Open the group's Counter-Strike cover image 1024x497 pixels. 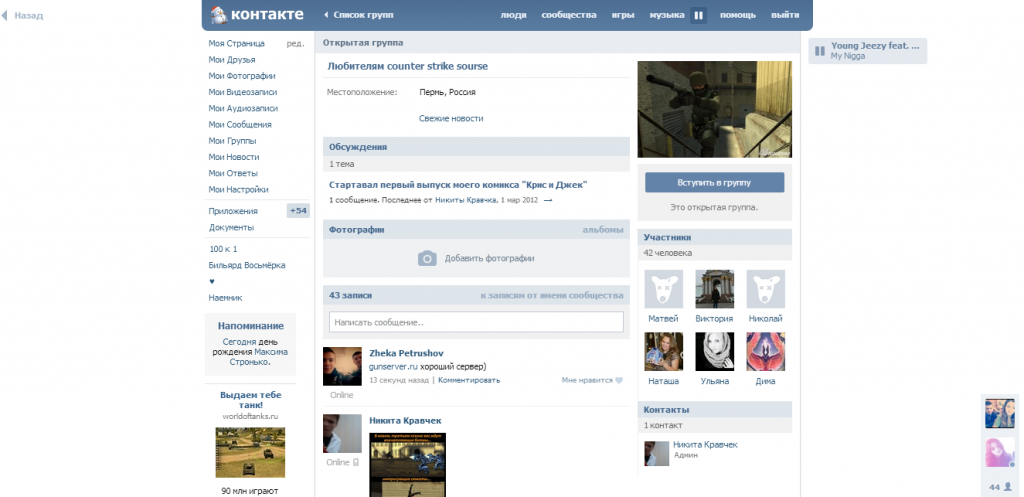(x=714, y=109)
